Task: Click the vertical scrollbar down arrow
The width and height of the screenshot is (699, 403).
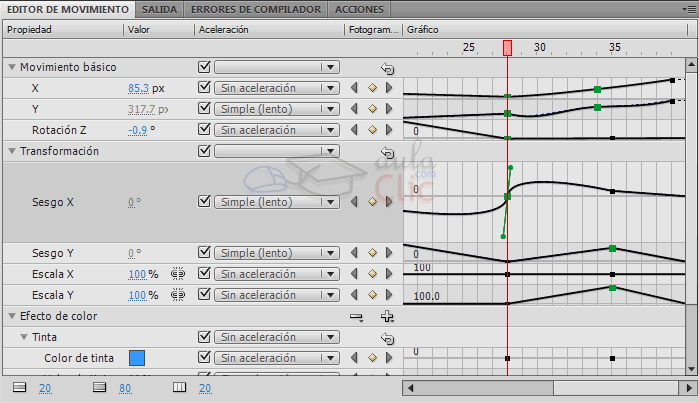Action: click(x=691, y=369)
